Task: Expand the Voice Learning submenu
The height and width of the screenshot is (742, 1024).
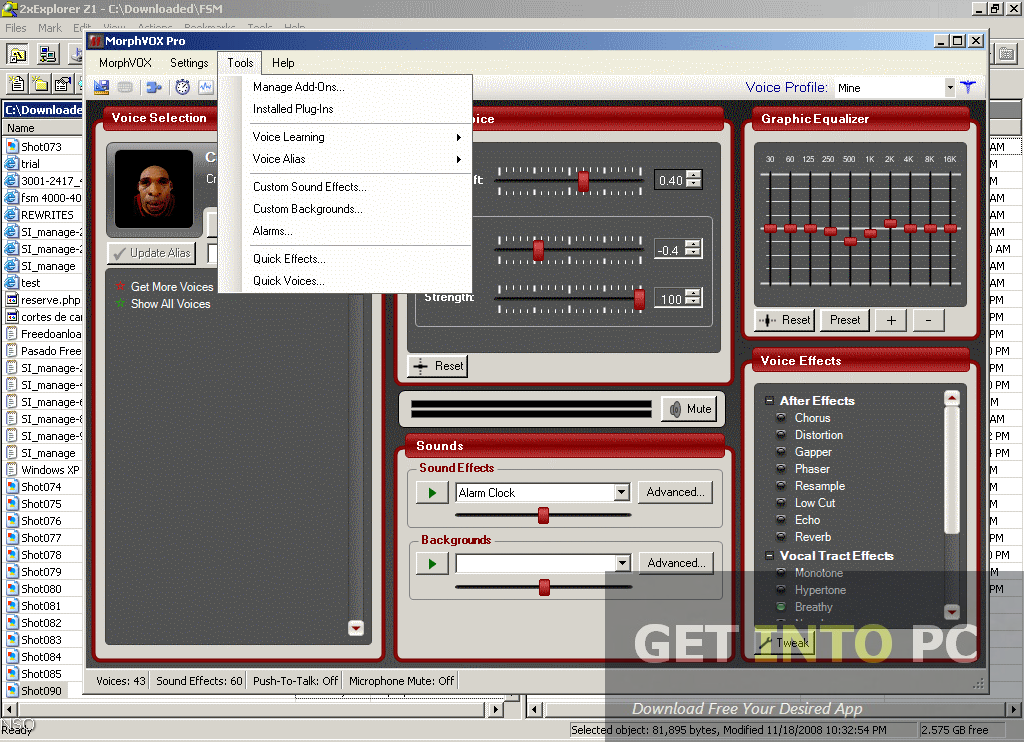Action: pos(356,137)
